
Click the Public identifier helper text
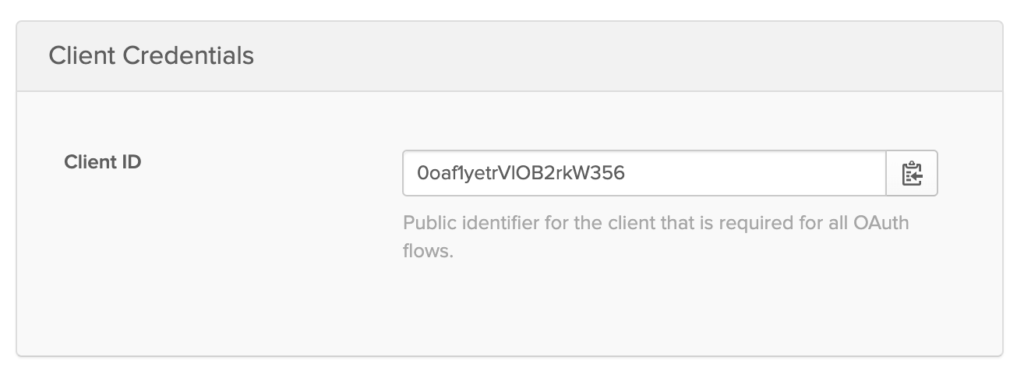tap(656, 236)
